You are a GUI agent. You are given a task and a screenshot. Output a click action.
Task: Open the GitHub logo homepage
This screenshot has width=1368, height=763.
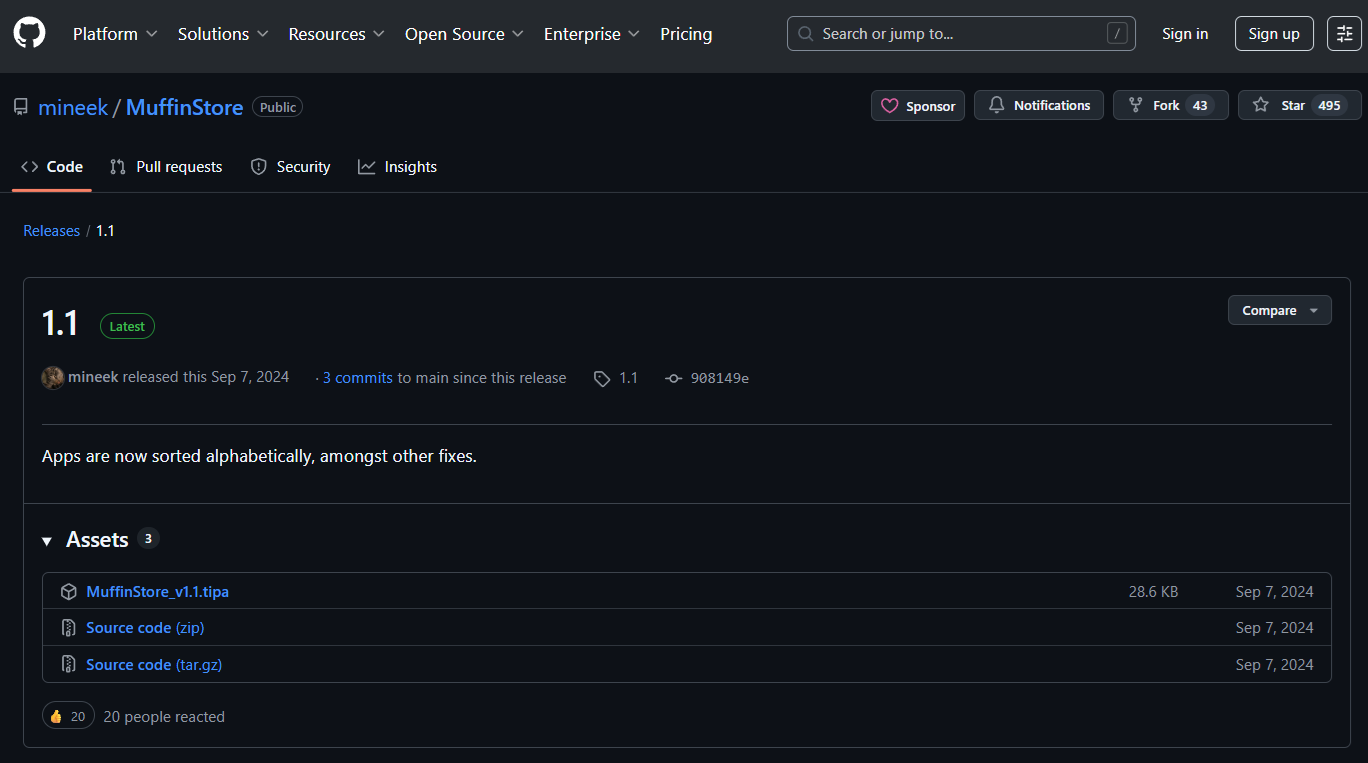[x=29, y=34]
